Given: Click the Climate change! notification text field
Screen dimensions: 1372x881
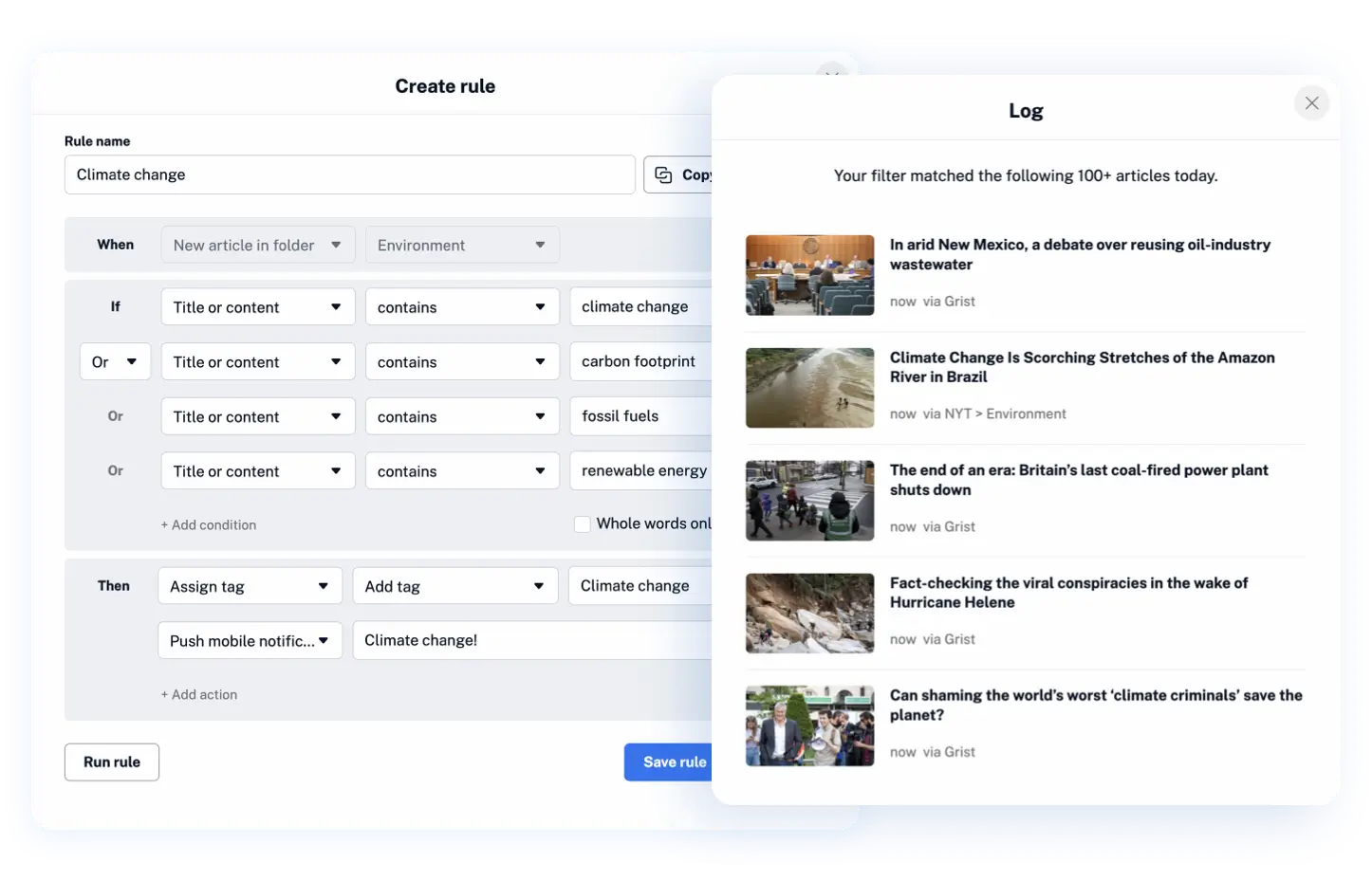Looking at the screenshot, I should click(532, 641).
